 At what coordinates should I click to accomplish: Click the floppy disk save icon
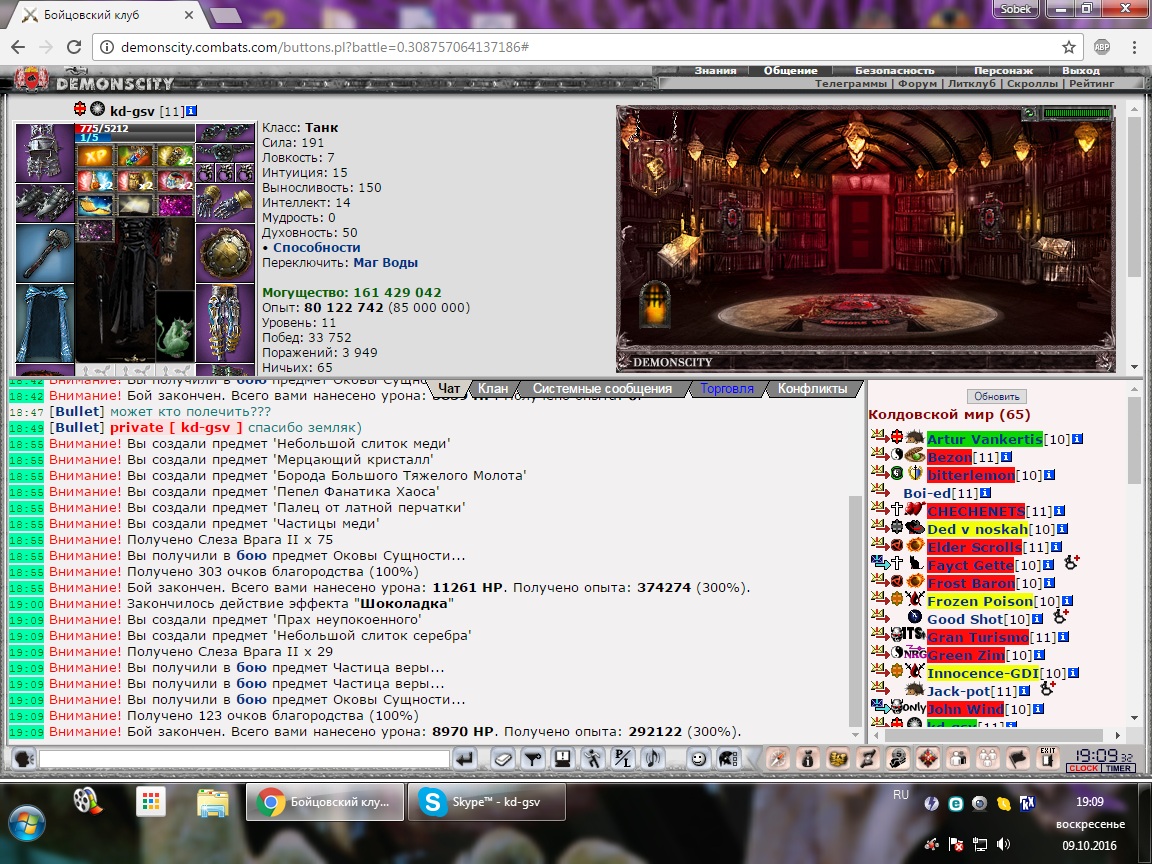(563, 758)
